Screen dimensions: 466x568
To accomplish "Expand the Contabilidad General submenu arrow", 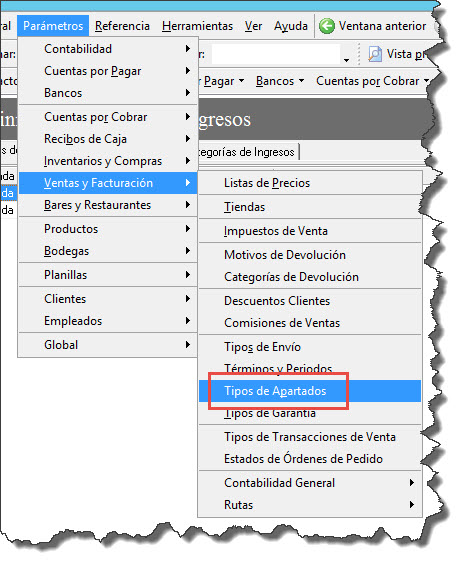I will 412,483.
